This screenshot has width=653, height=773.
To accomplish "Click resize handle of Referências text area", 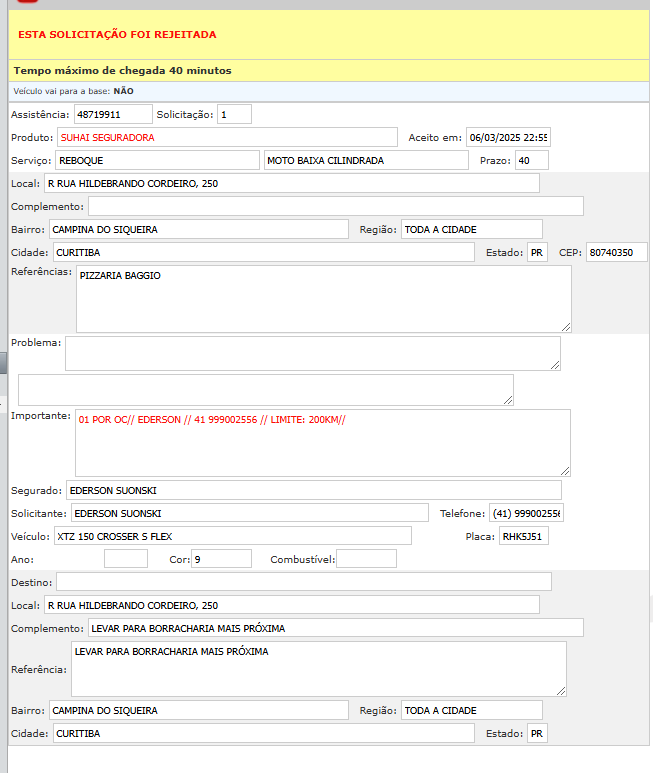I will point(566,326).
